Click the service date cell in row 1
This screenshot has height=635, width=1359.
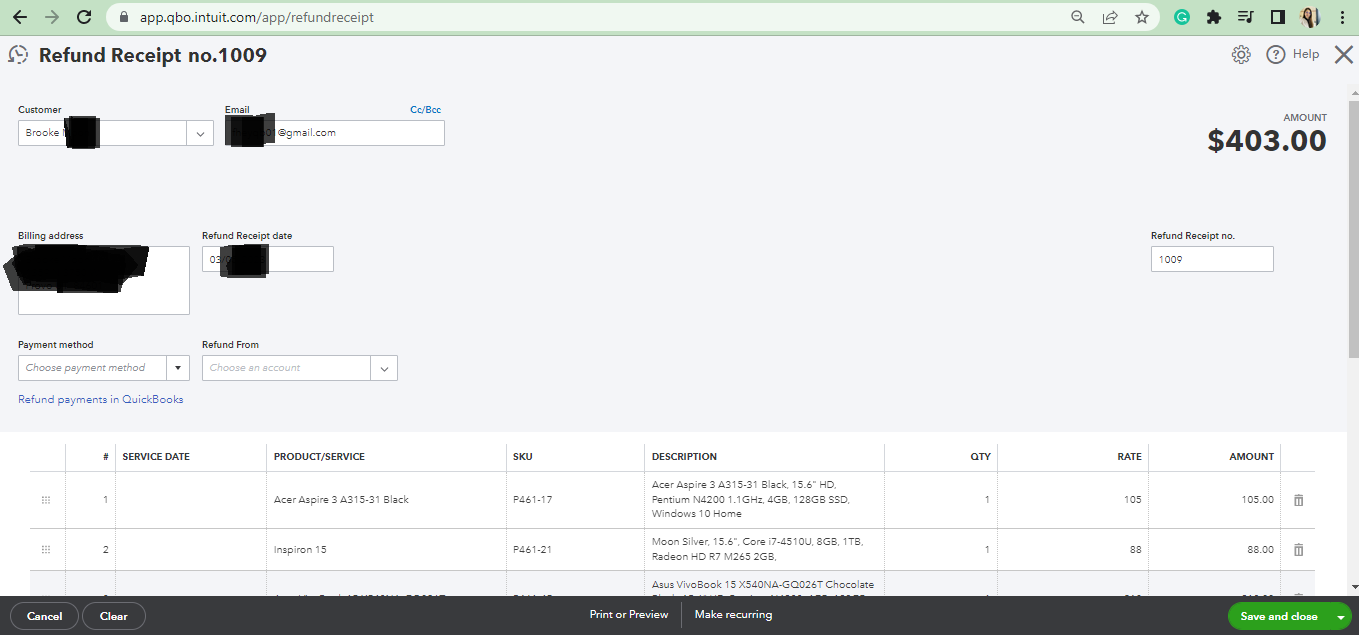click(191, 500)
